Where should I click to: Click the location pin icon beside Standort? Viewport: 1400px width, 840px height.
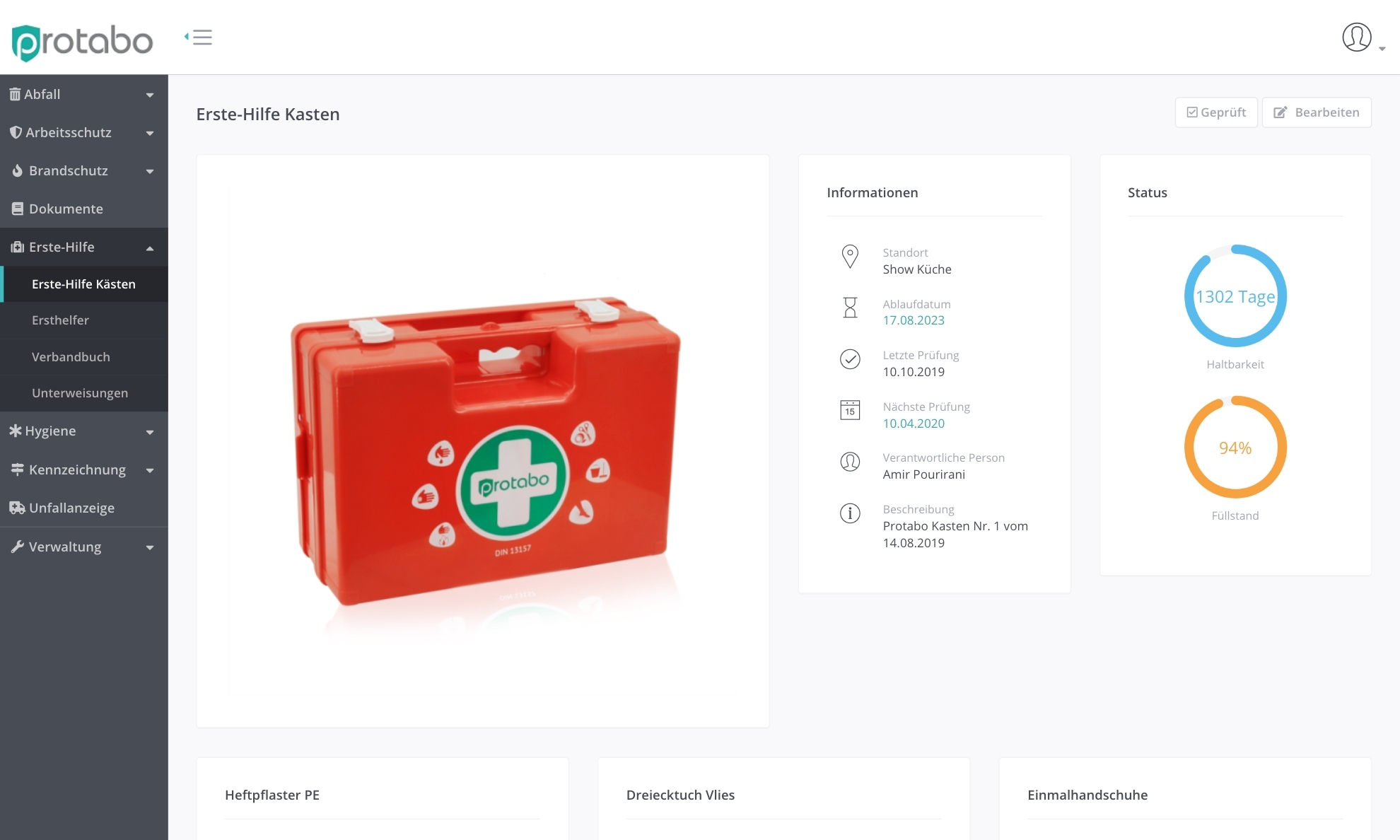[x=850, y=256]
